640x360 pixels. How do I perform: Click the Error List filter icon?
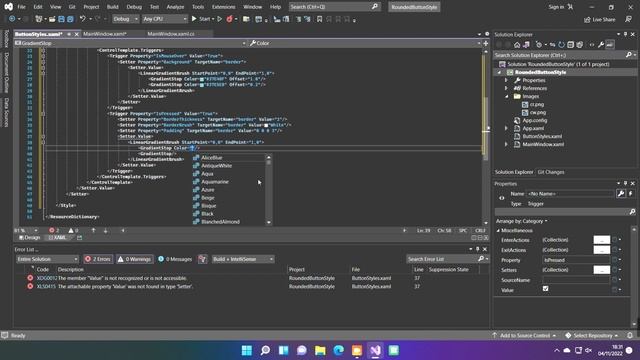tap(202, 259)
